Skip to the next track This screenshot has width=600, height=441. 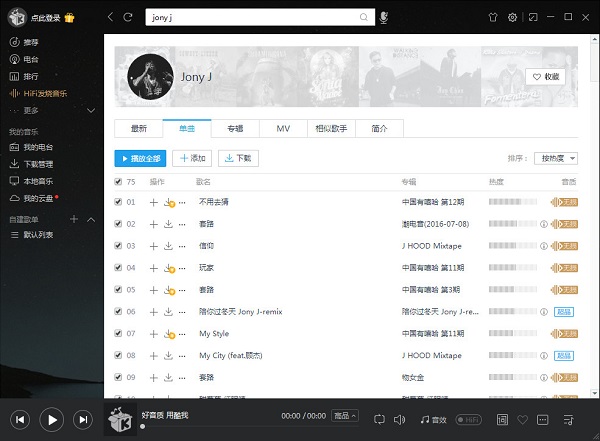point(83,419)
